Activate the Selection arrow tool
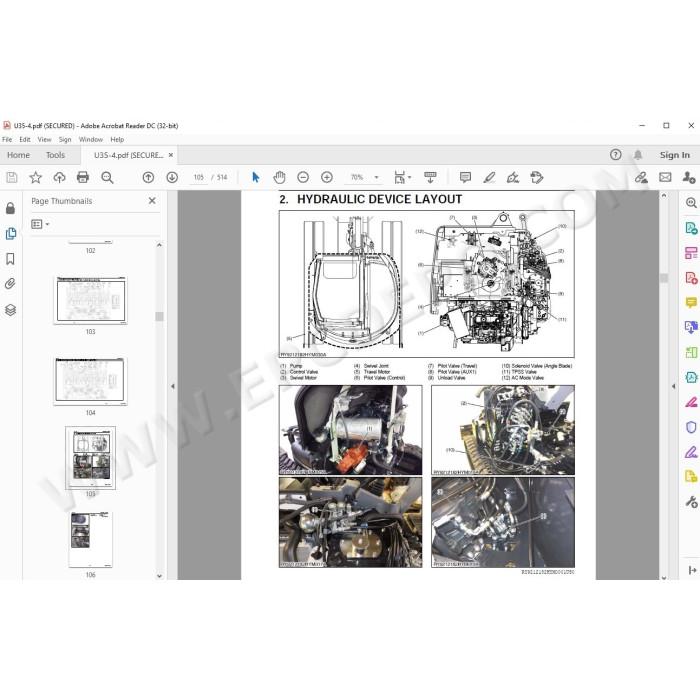700x700 pixels. click(x=256, y=178)
